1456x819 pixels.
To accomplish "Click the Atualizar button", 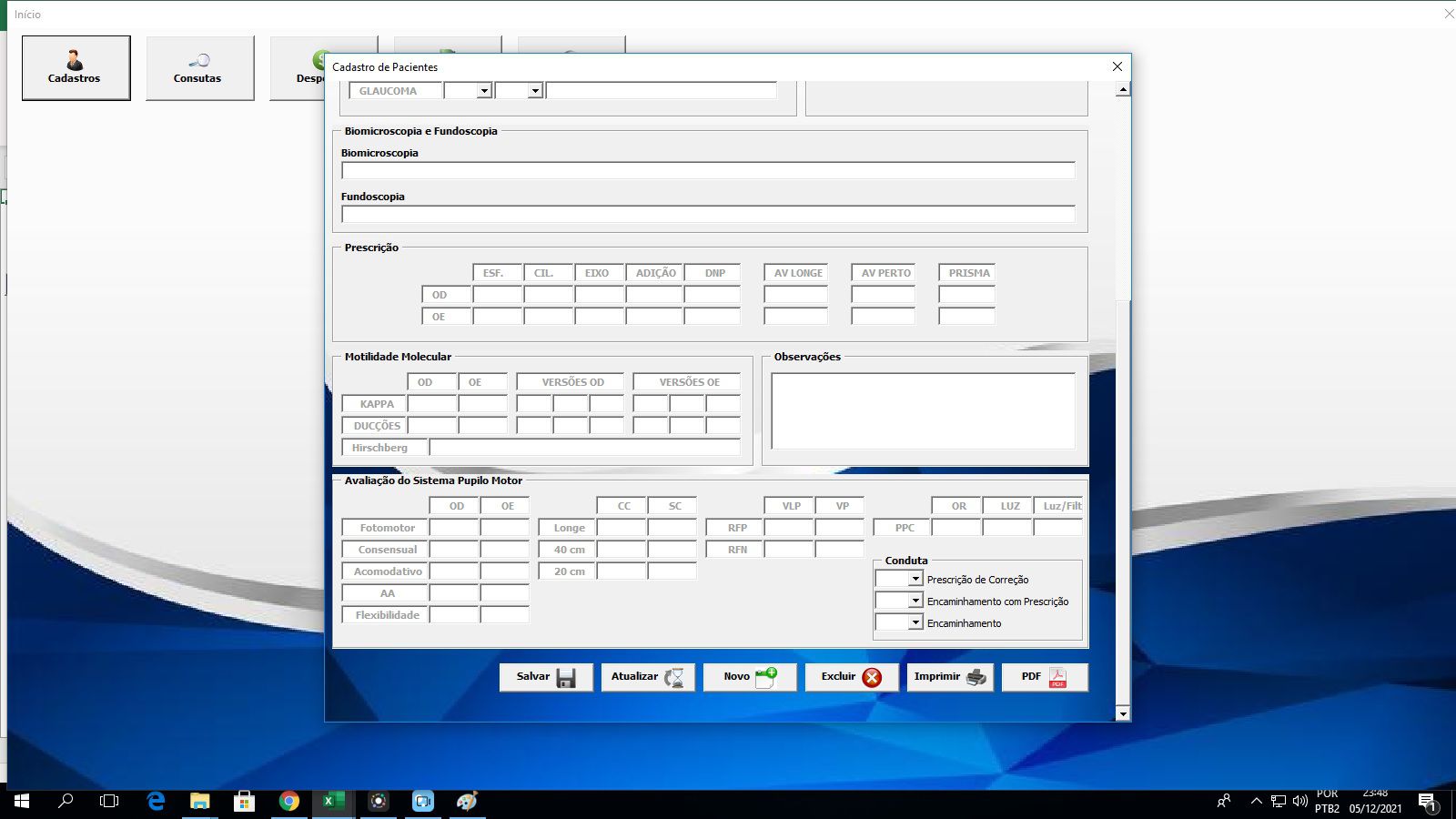I will click(648, 677).
